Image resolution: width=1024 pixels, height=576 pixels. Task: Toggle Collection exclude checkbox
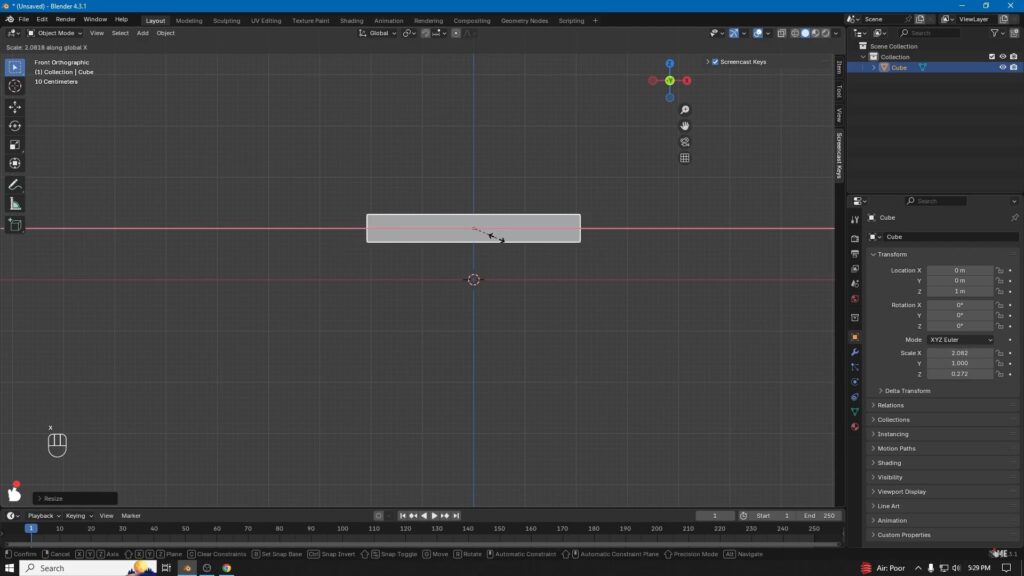click(992, 57)
